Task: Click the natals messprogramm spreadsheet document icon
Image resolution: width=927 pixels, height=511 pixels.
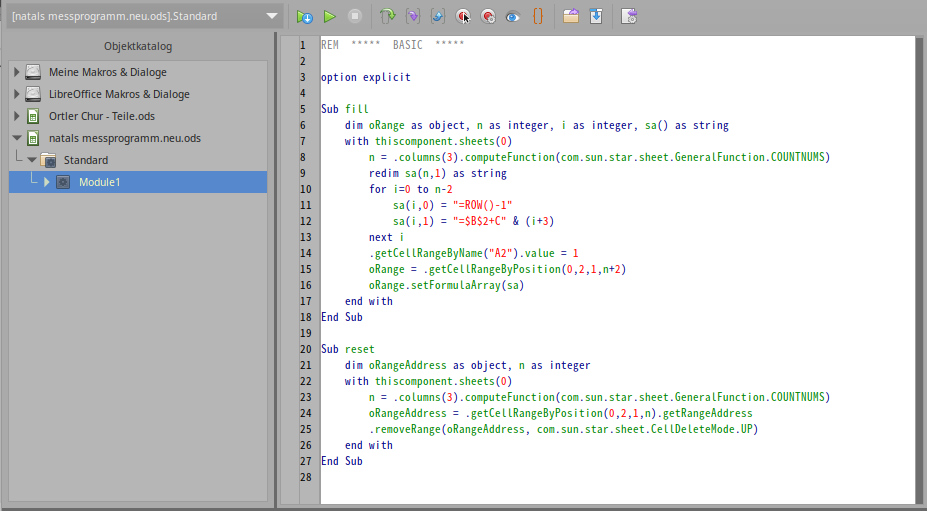Action: 33,138
